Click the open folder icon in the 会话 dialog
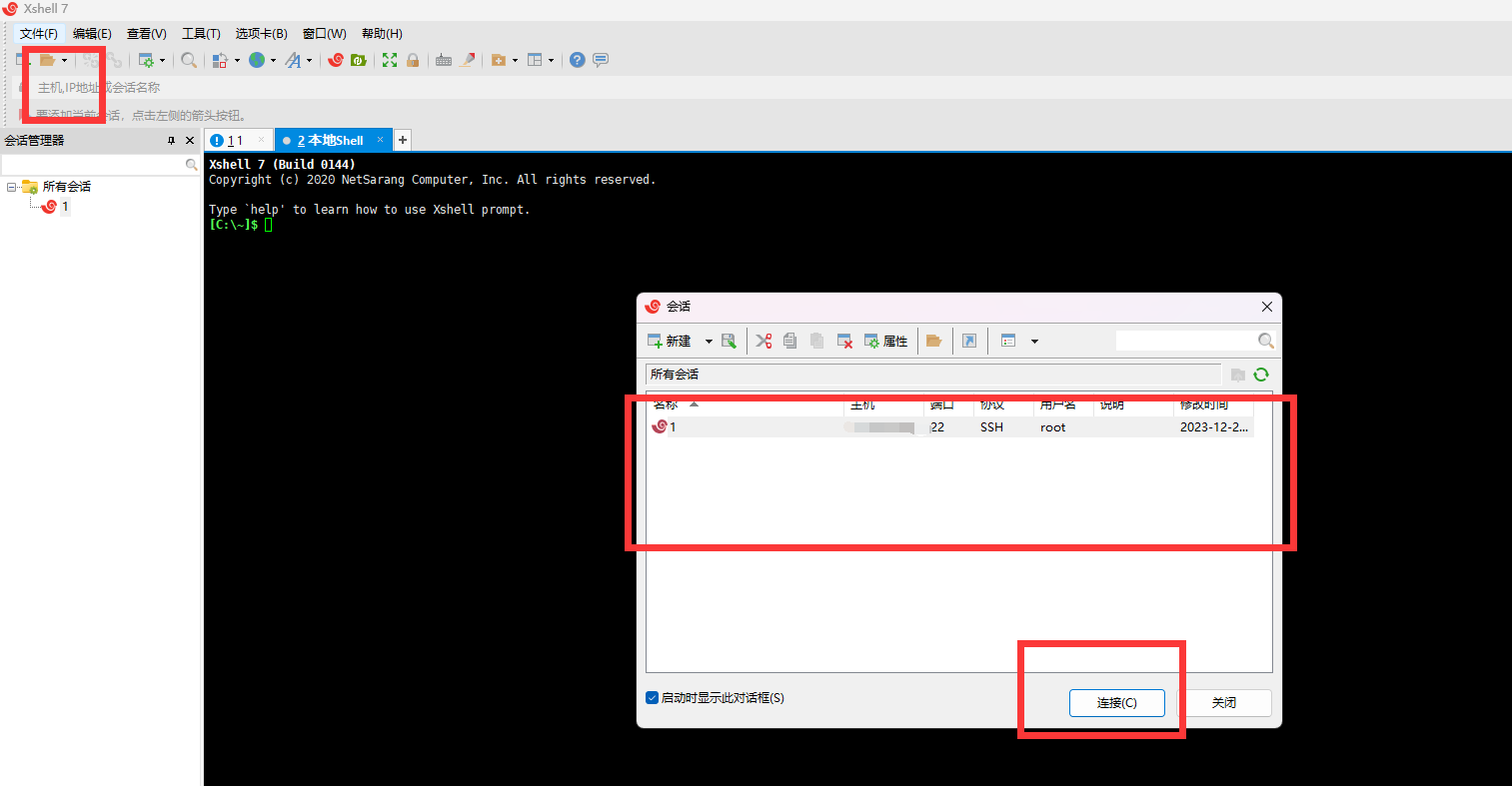This screenshot has width=1512, height=786. pos(934,341)
